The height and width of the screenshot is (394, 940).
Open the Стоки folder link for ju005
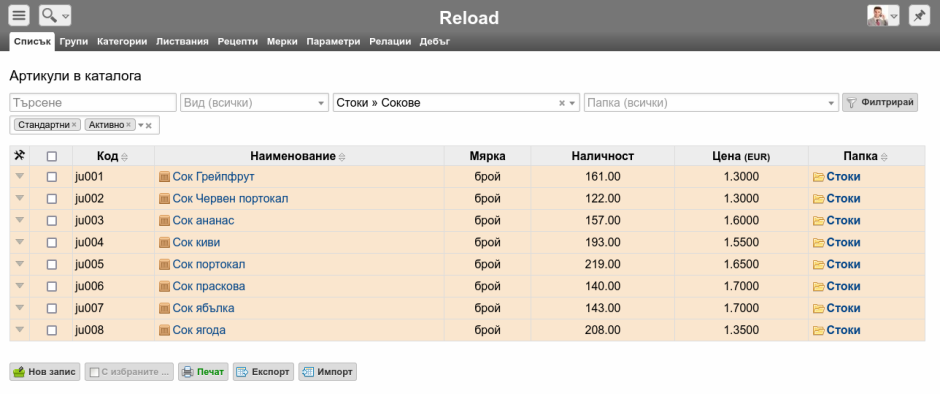[x=843, y=264]
